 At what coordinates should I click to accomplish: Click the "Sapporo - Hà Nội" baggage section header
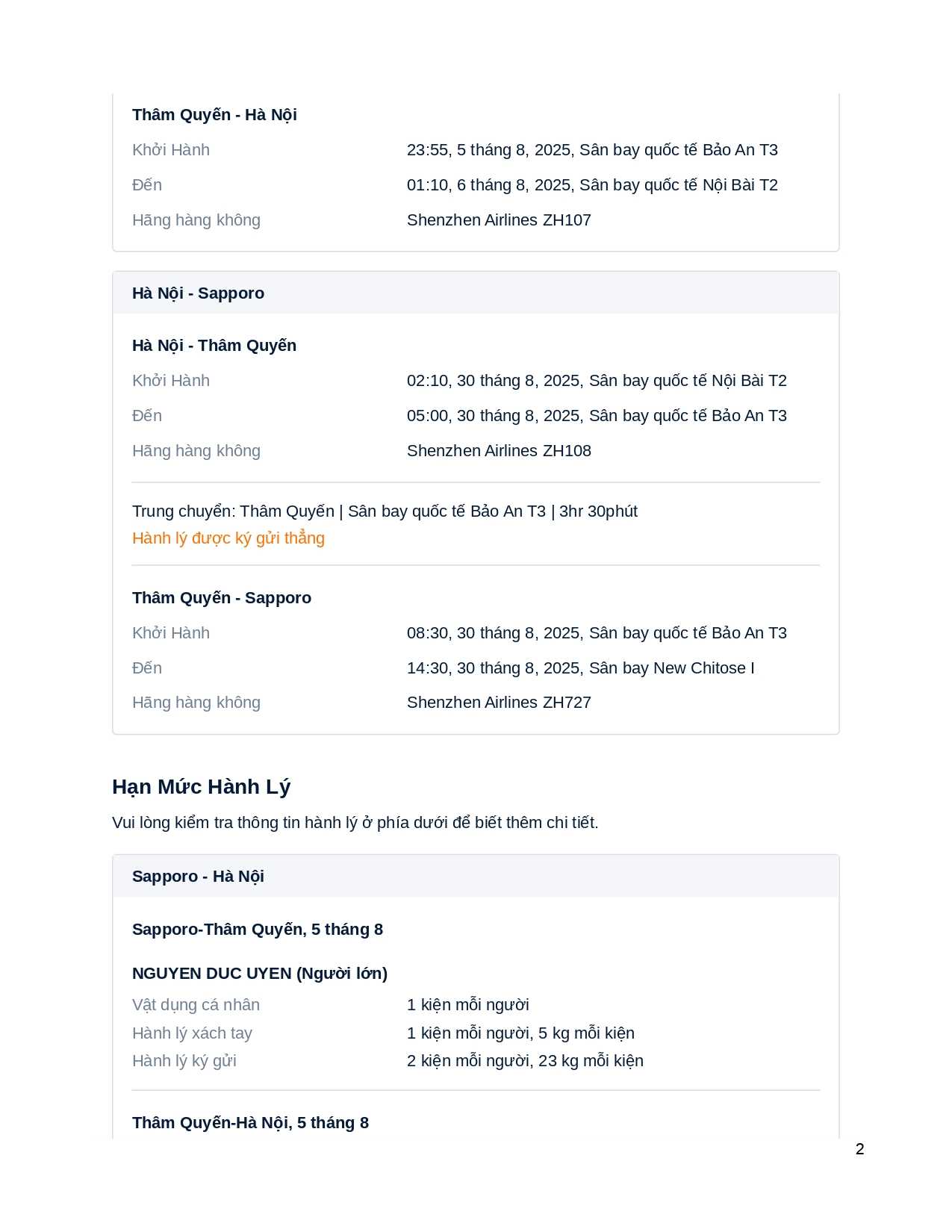click(x=198, y=877)
